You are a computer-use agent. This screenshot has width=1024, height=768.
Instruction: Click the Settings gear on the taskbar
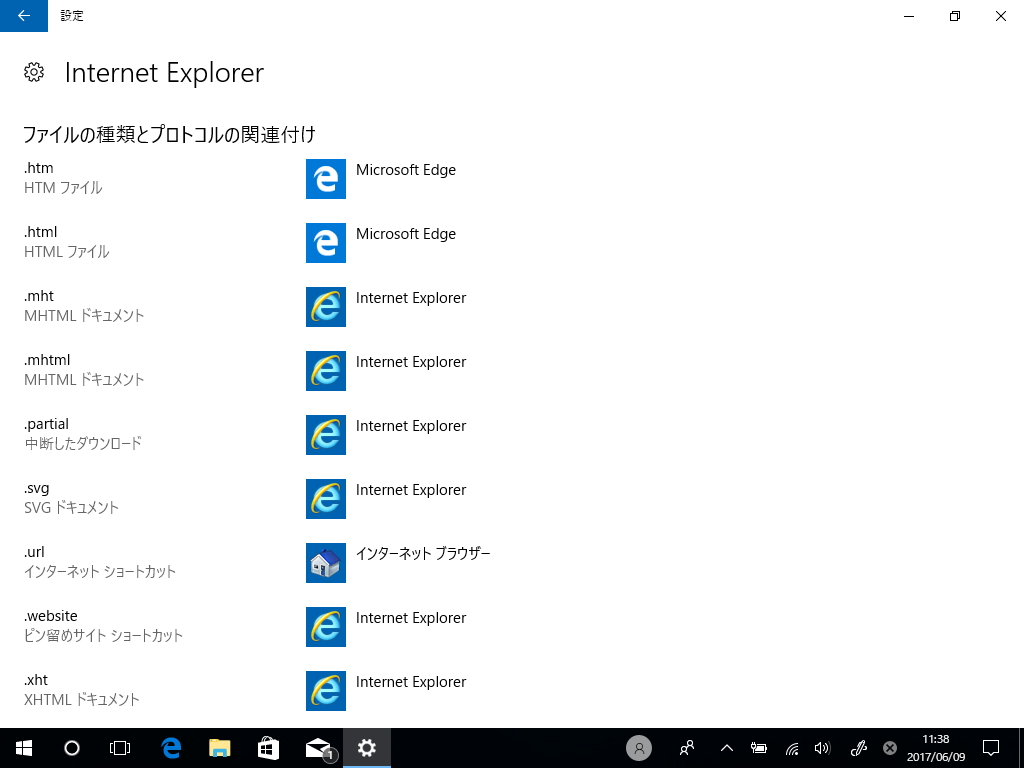[x=367, y=748]
